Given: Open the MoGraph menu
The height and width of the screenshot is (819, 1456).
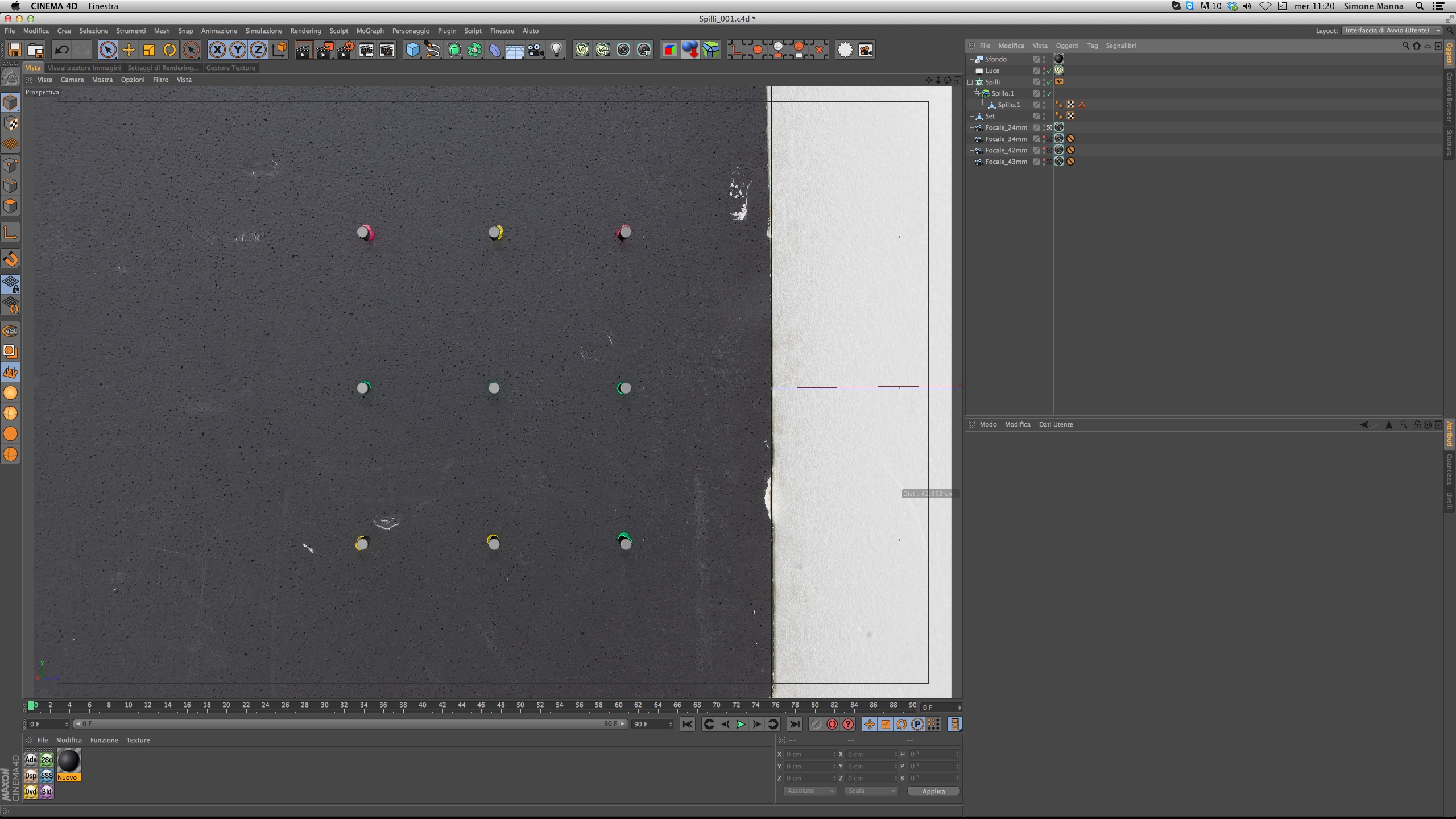Looking at the screenshot, I should (x=370, y=31).
